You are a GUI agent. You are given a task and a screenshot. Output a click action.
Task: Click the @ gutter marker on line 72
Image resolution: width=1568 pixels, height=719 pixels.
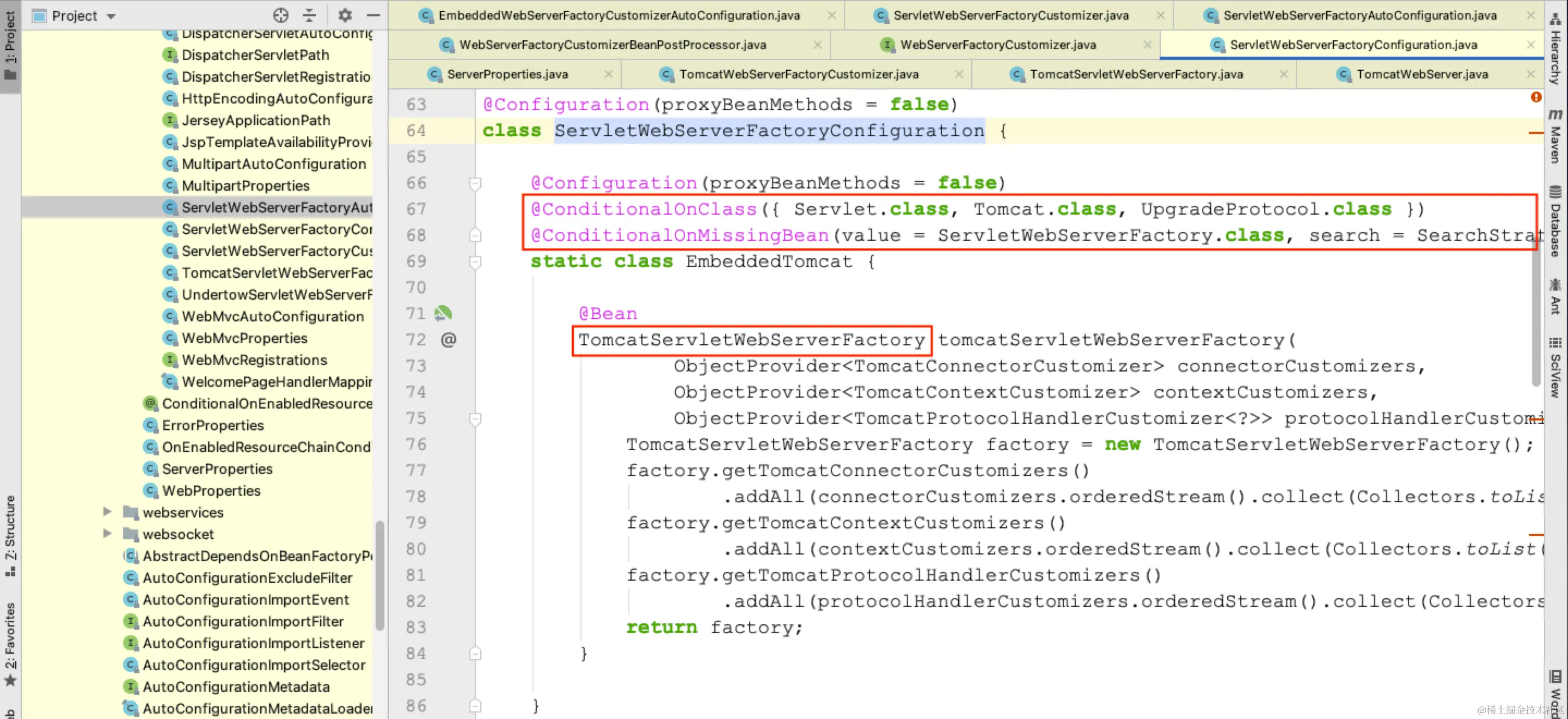coord(449,340)
